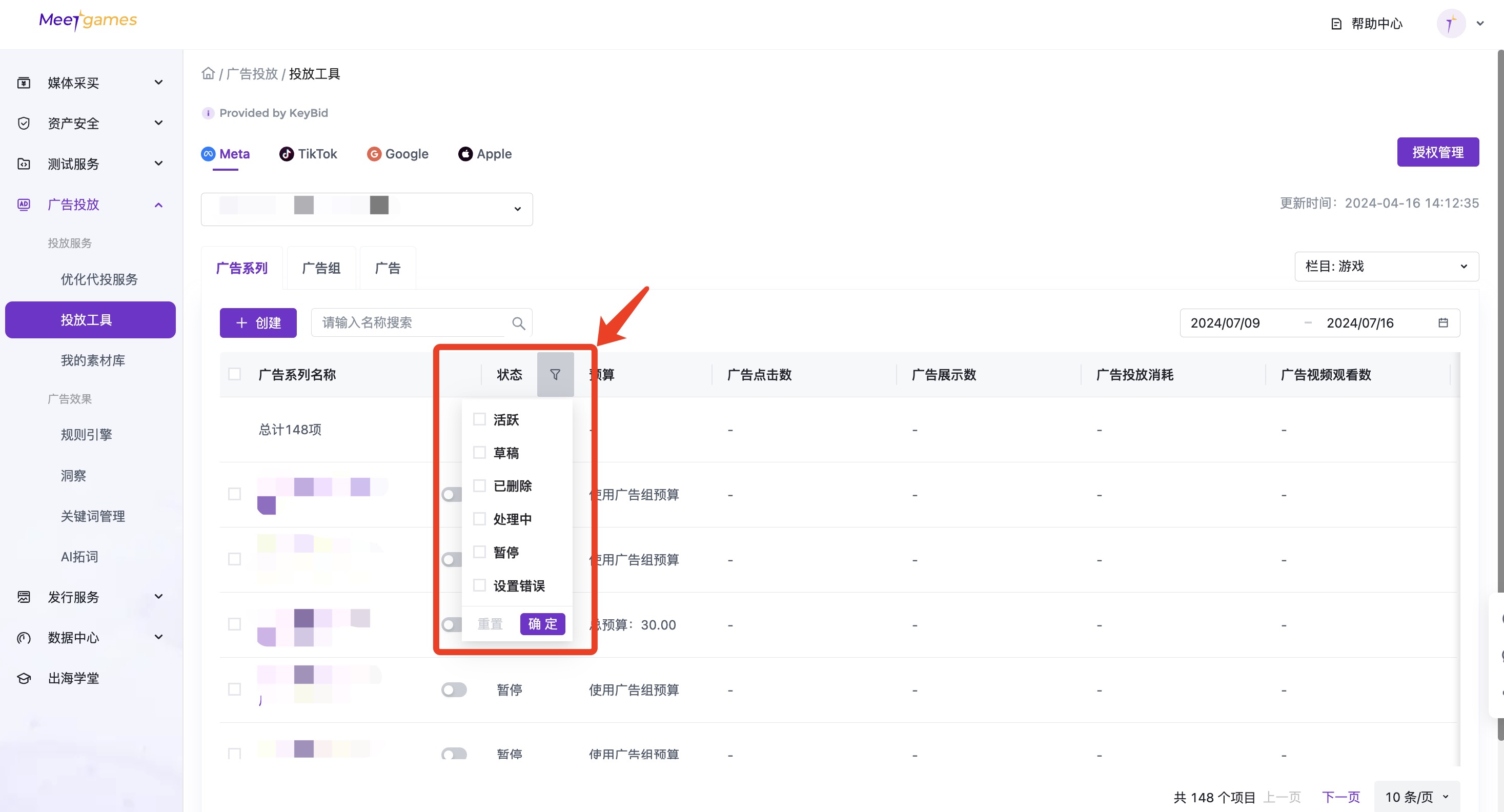The width and height of the screenshot is (1504, 812).
Task: Open 关键词管理 in sidebar
Action: coord(93,516)
